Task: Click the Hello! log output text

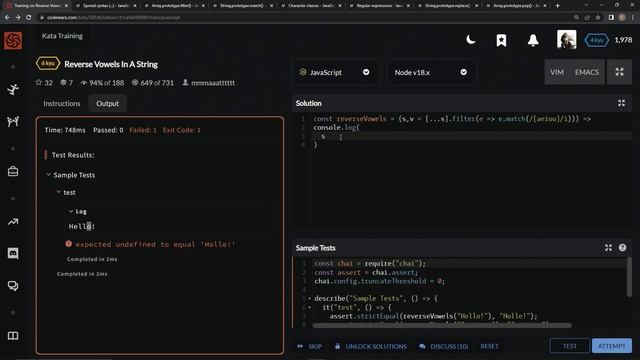Action: 82,226
